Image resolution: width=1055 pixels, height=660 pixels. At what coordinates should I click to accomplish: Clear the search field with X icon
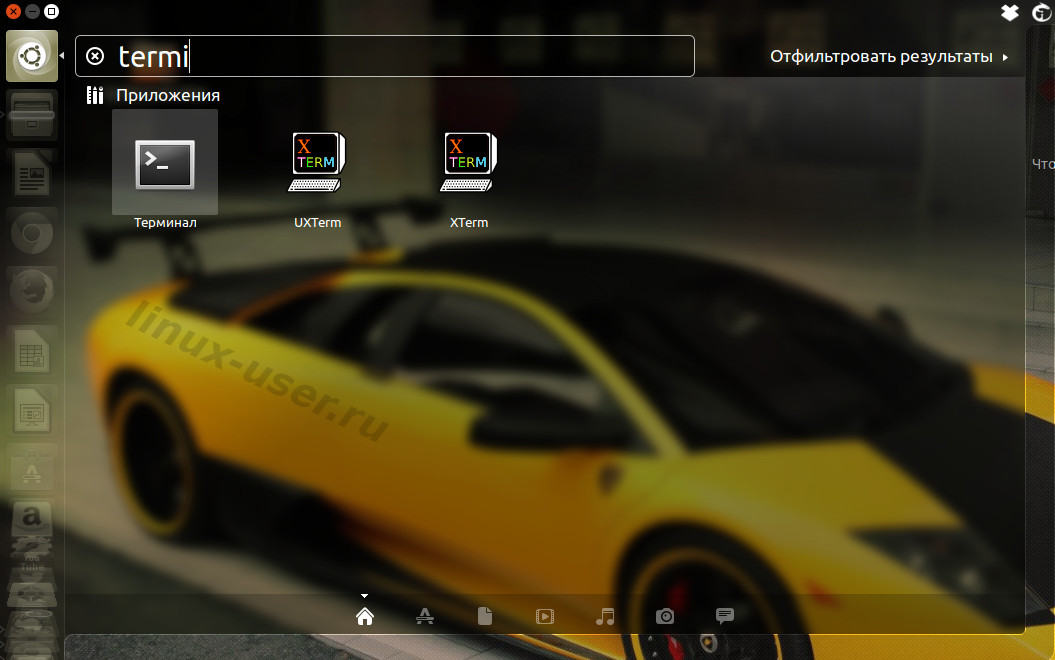(95, 56)
